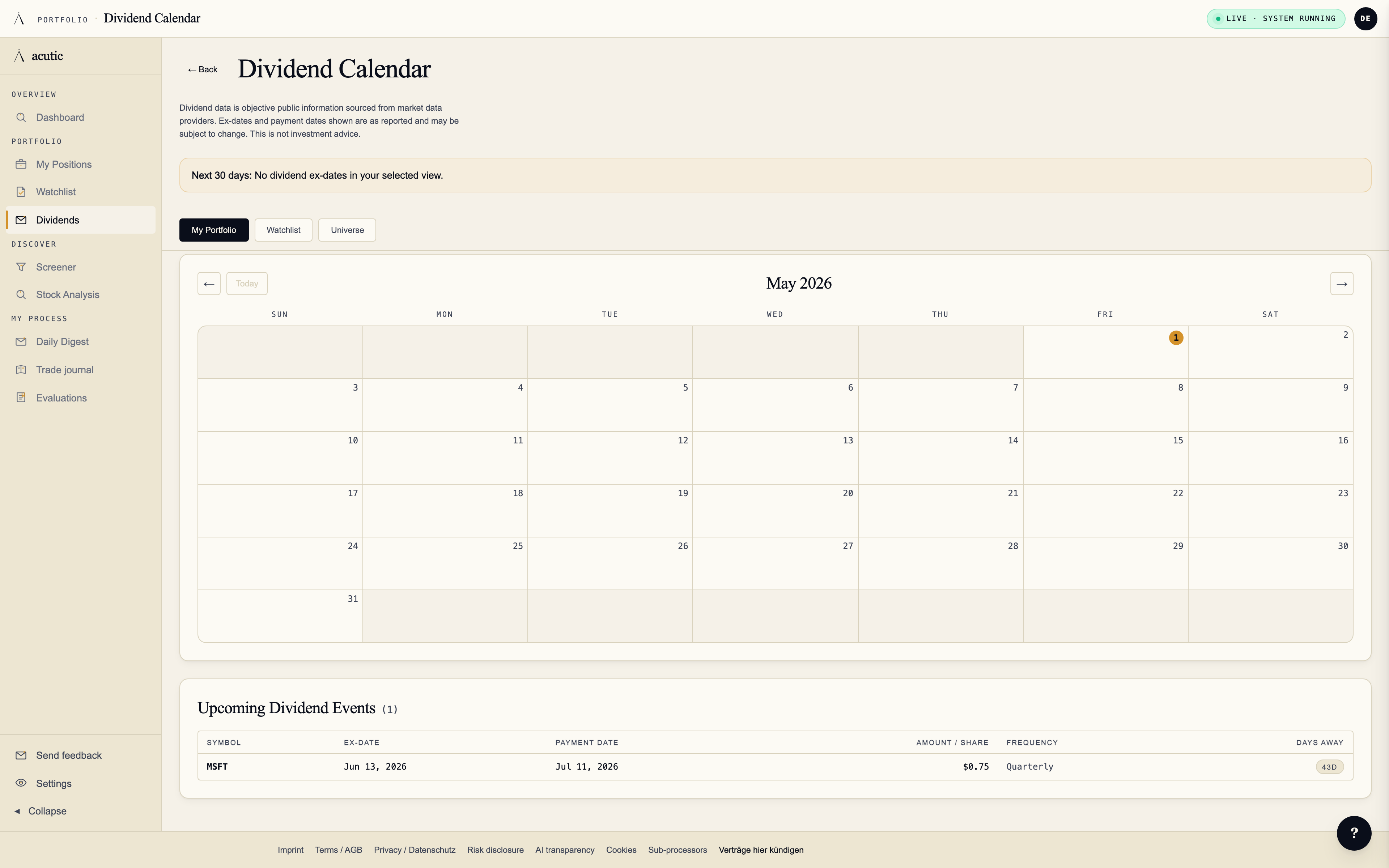Click the Dividends envelope icon
Viewport: 1389px width, 868px height.
21,220
